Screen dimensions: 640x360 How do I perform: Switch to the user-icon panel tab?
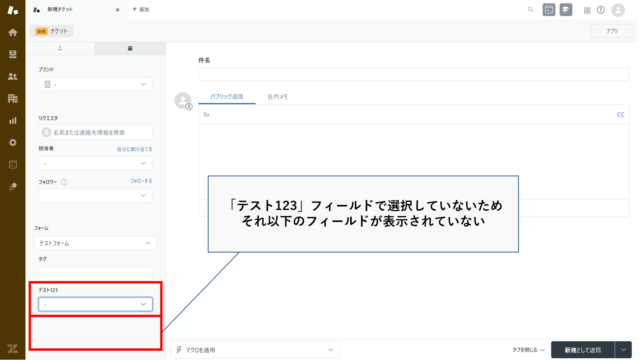[x=60, y=48]
